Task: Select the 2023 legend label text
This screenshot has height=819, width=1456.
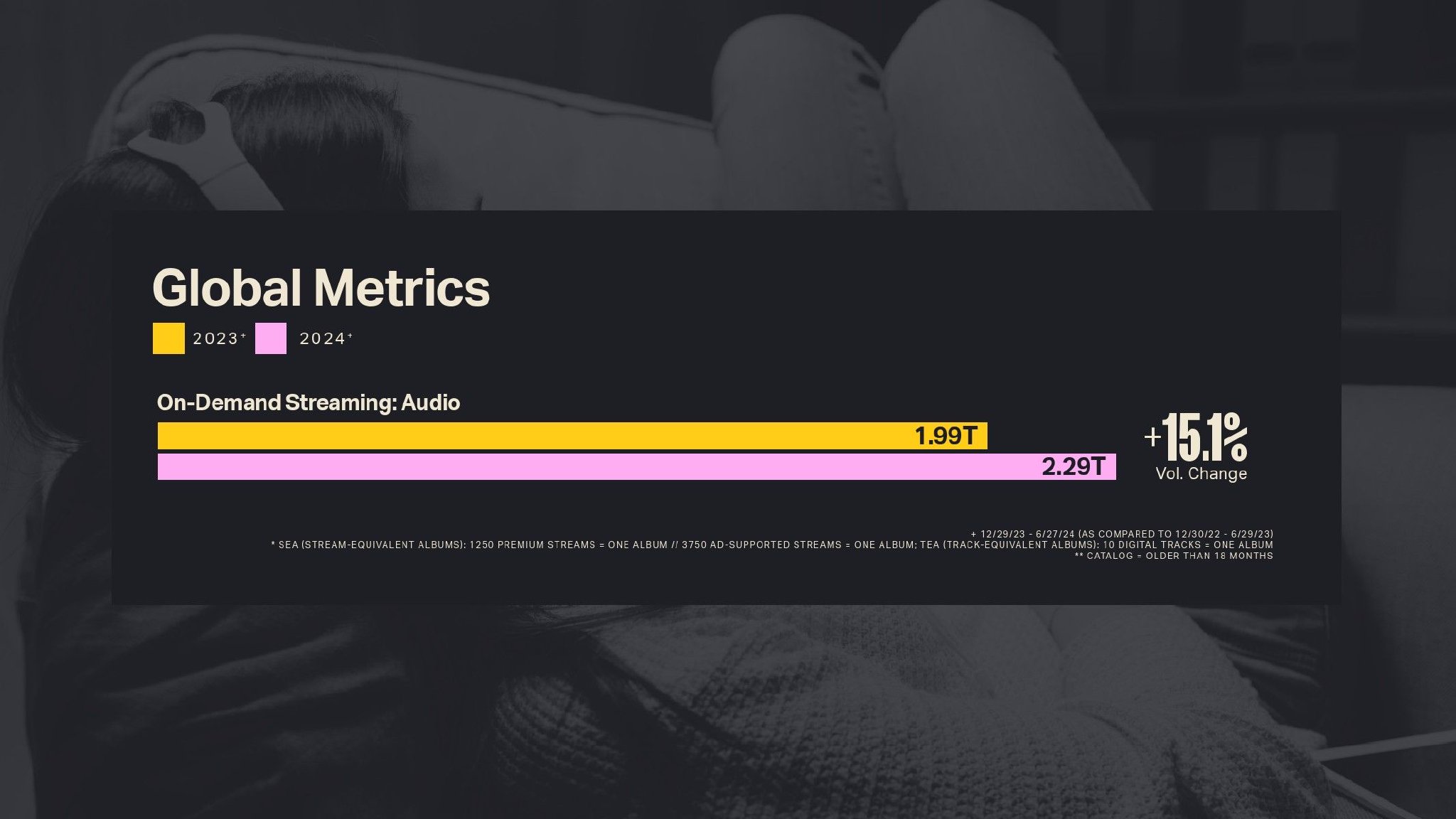Action: click(216, 339)
